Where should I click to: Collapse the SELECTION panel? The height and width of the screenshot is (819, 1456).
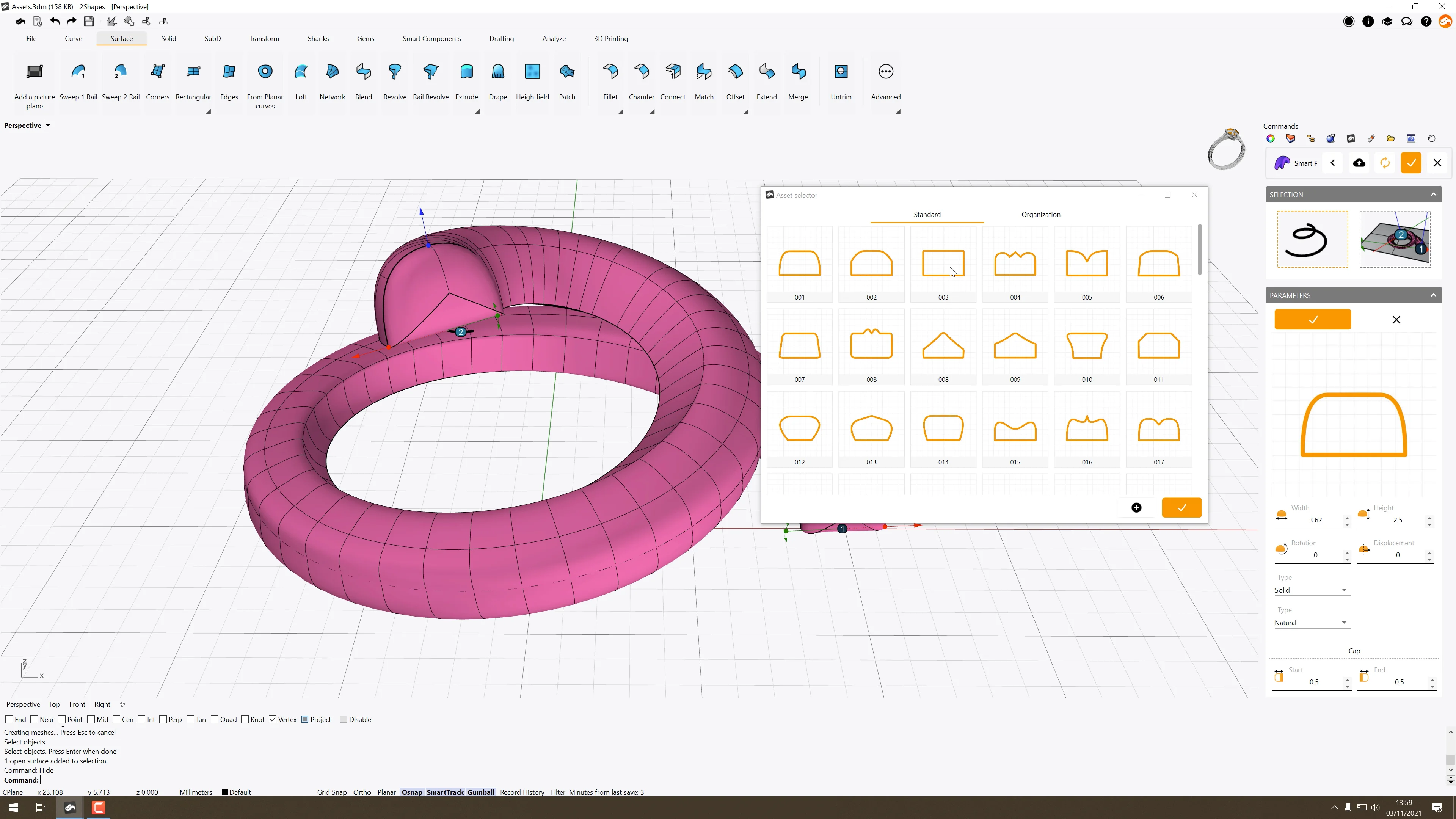1433,195
